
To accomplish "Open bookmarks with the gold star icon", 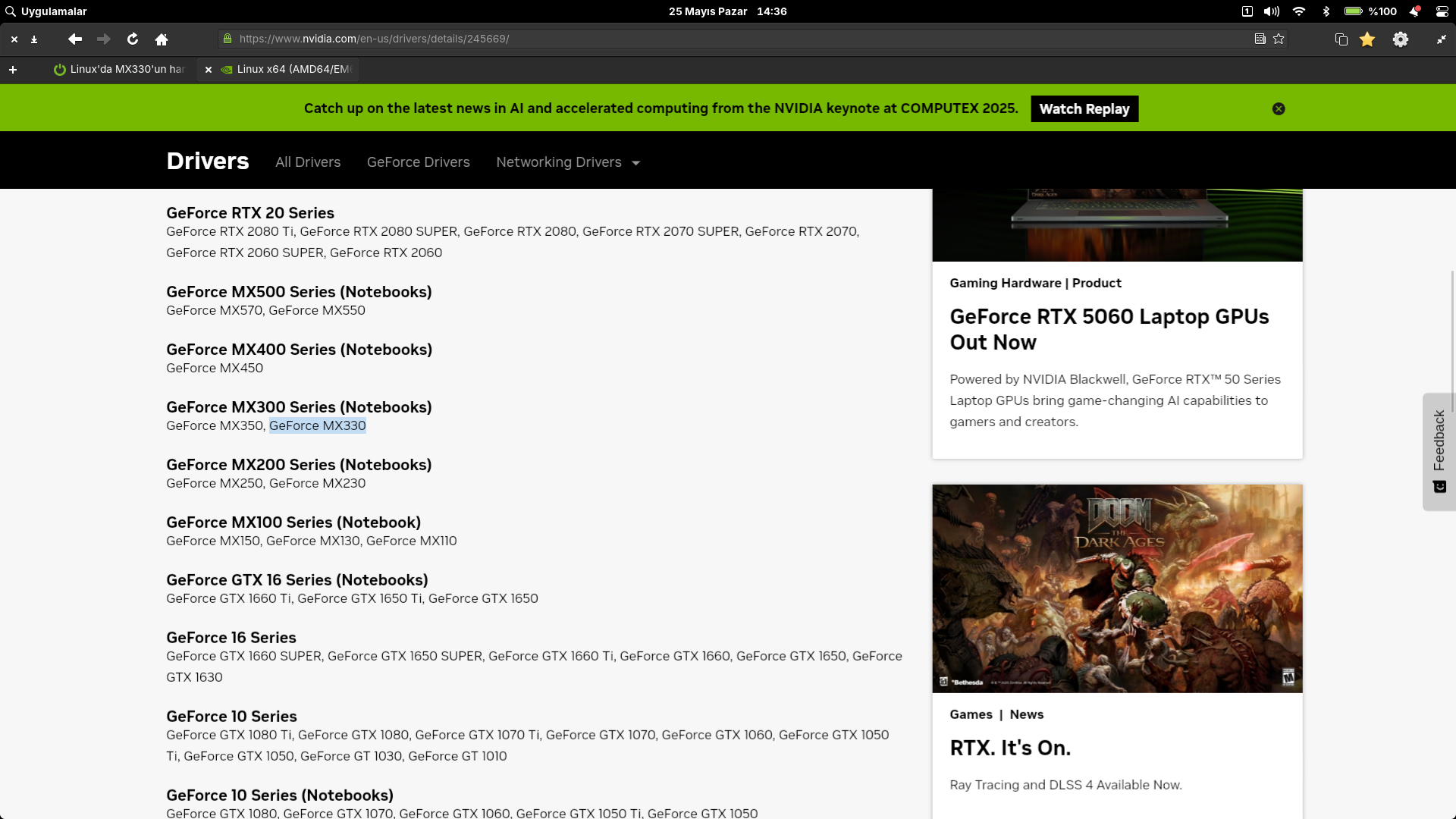I will (1367, 39).
